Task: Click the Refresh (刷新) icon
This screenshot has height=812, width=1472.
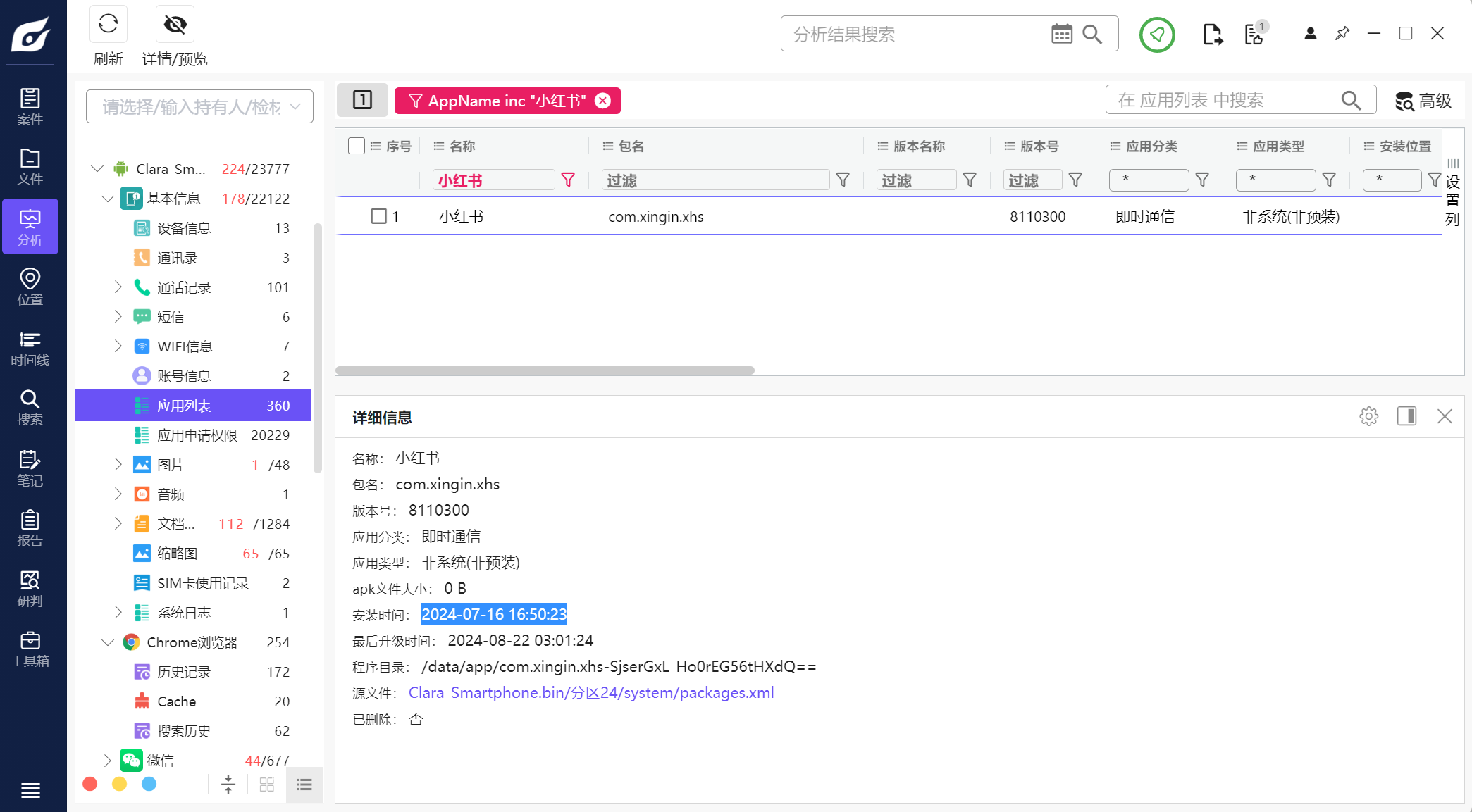Action: click(x=108, y=25)
